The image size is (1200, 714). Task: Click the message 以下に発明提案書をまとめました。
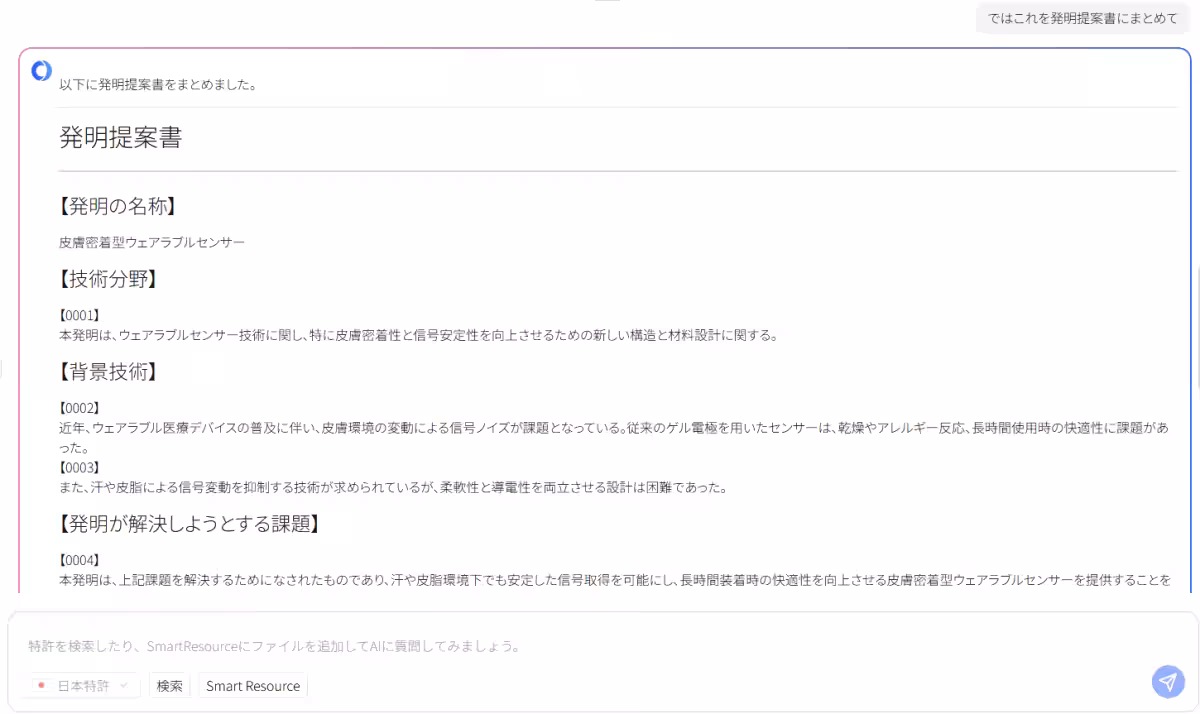tap(158, 84)
